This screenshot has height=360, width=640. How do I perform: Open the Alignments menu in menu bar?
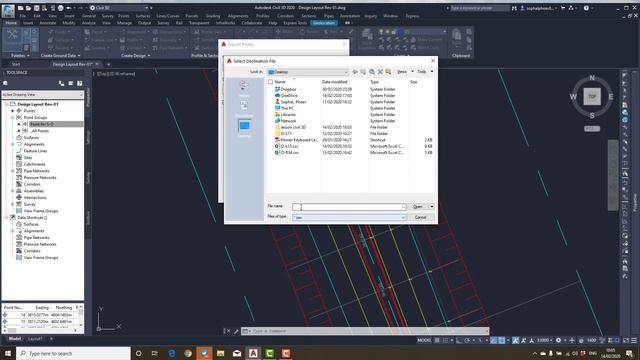coord(238,16)
